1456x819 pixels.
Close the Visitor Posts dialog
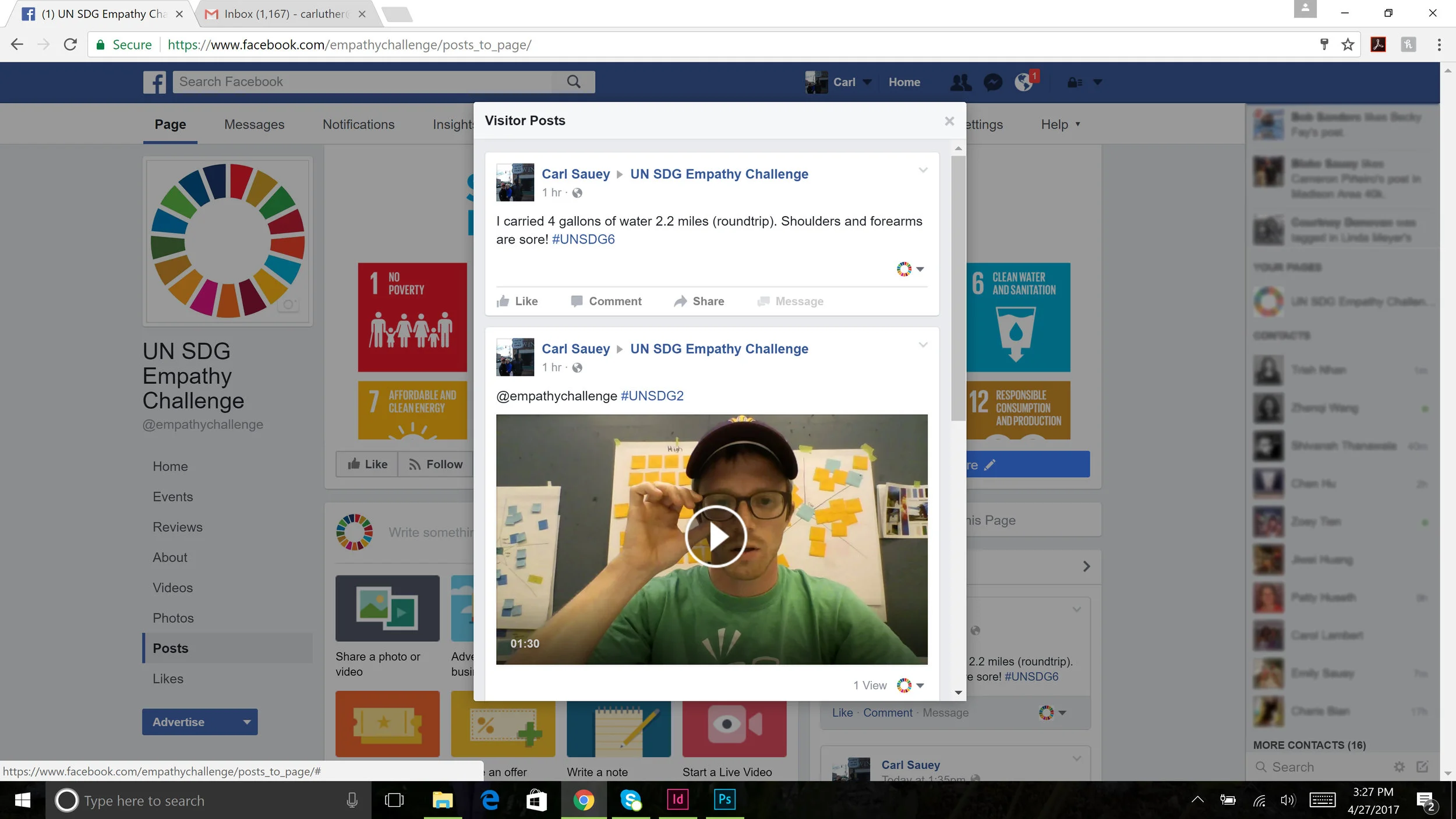949,121
